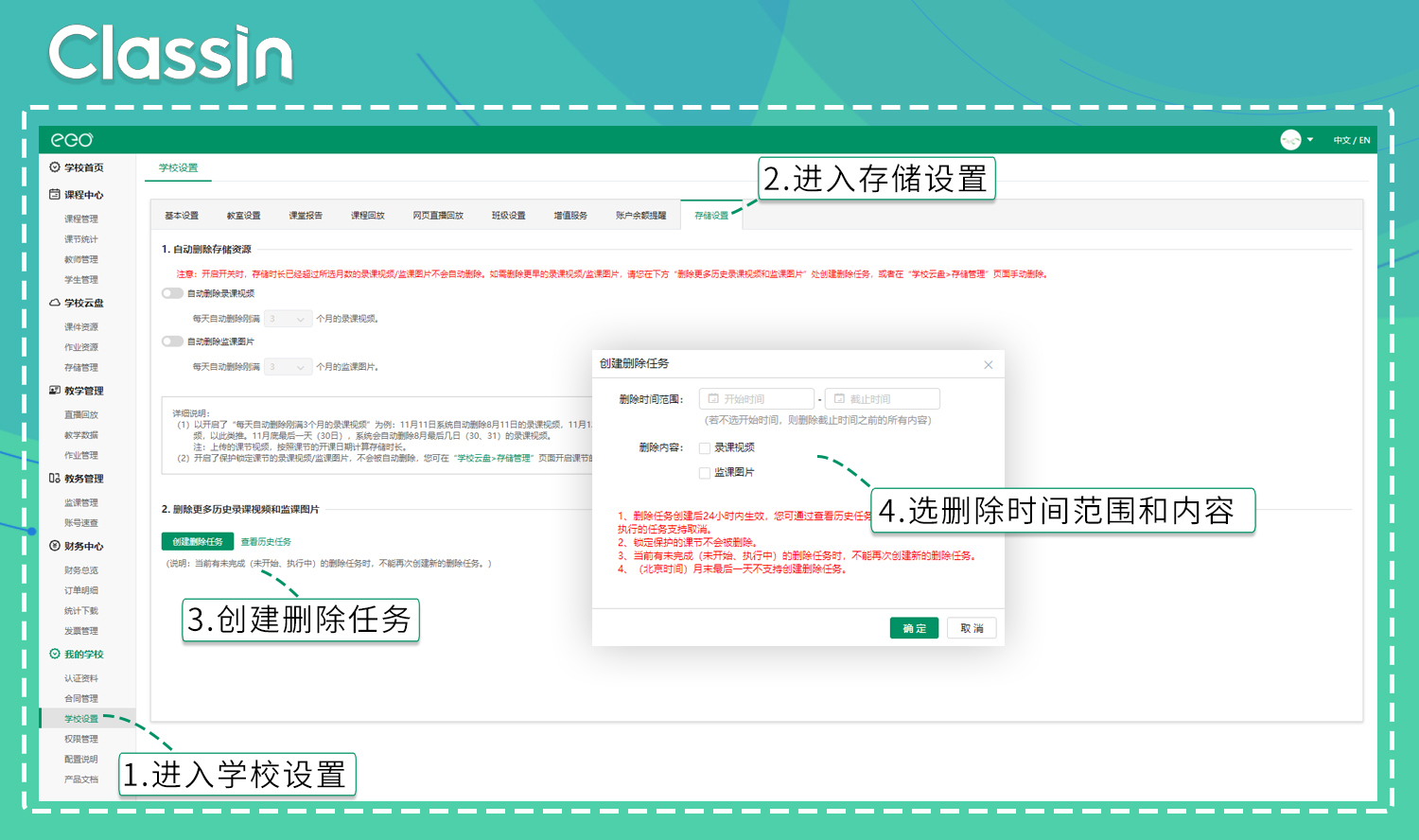
Task: Cancel dialog with 取消 button
Action: pos(972,628)
